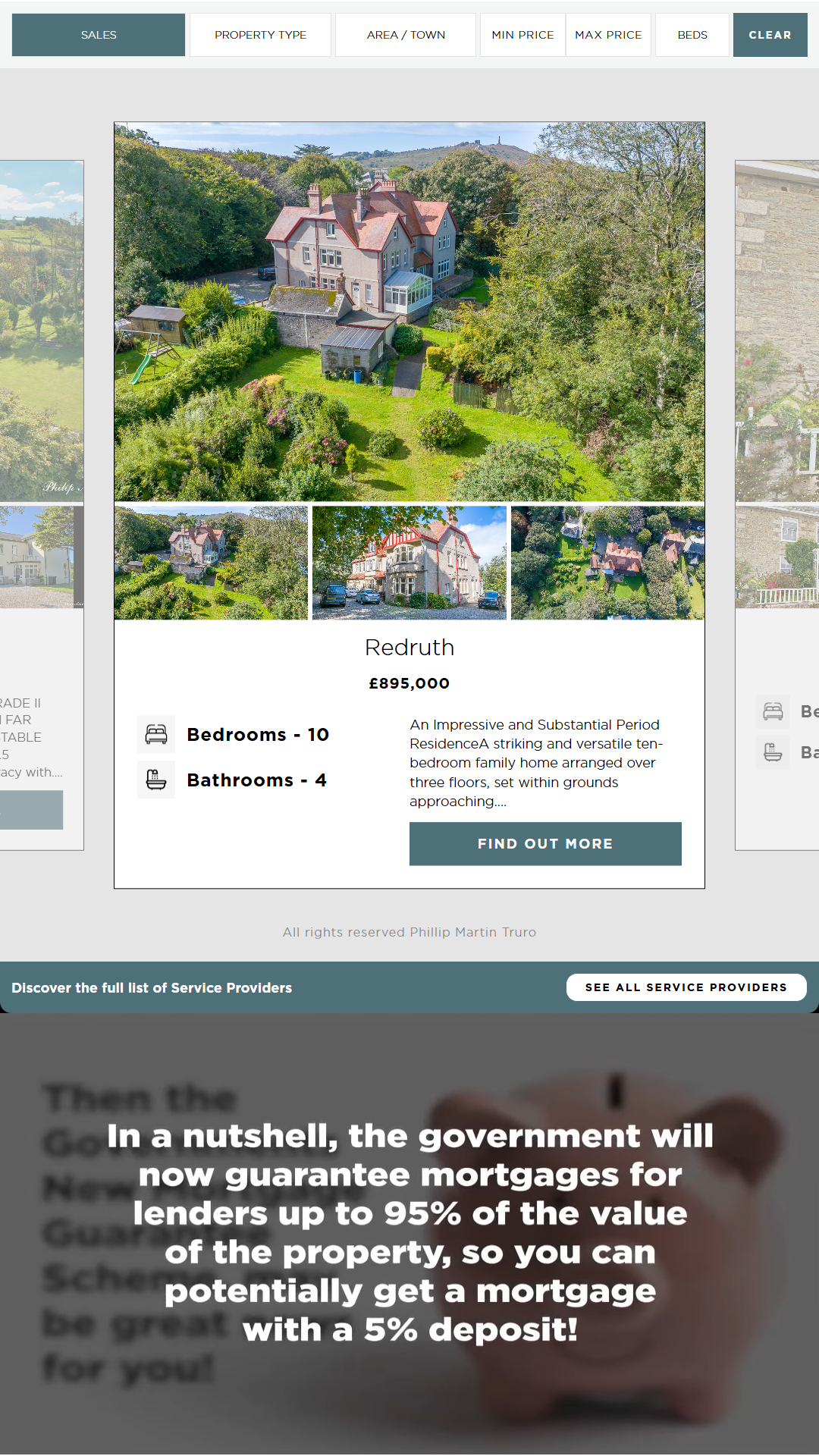Select the next property card on the right
This screenshot has height=1456, width=819.
point(777,505)
